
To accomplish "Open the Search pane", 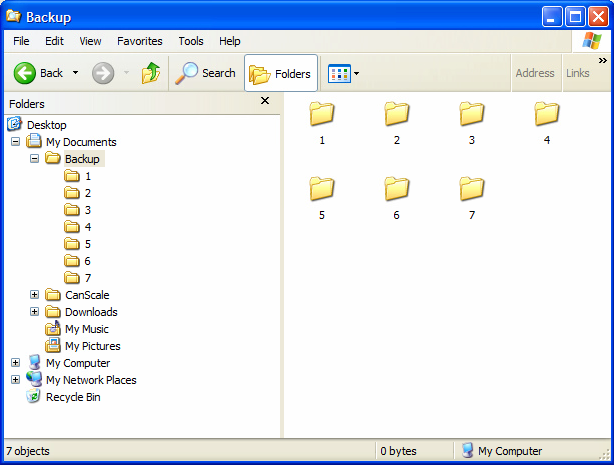I will (x=206, y=73).
